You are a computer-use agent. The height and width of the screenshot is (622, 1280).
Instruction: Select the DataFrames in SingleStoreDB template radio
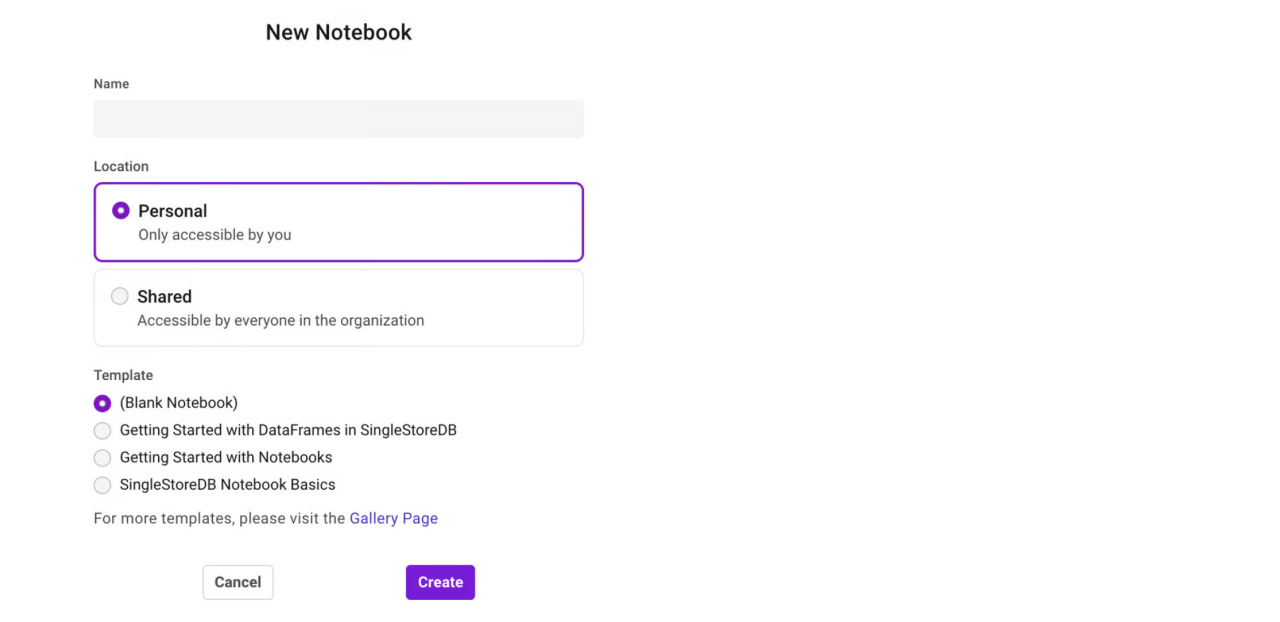[102, 431]
